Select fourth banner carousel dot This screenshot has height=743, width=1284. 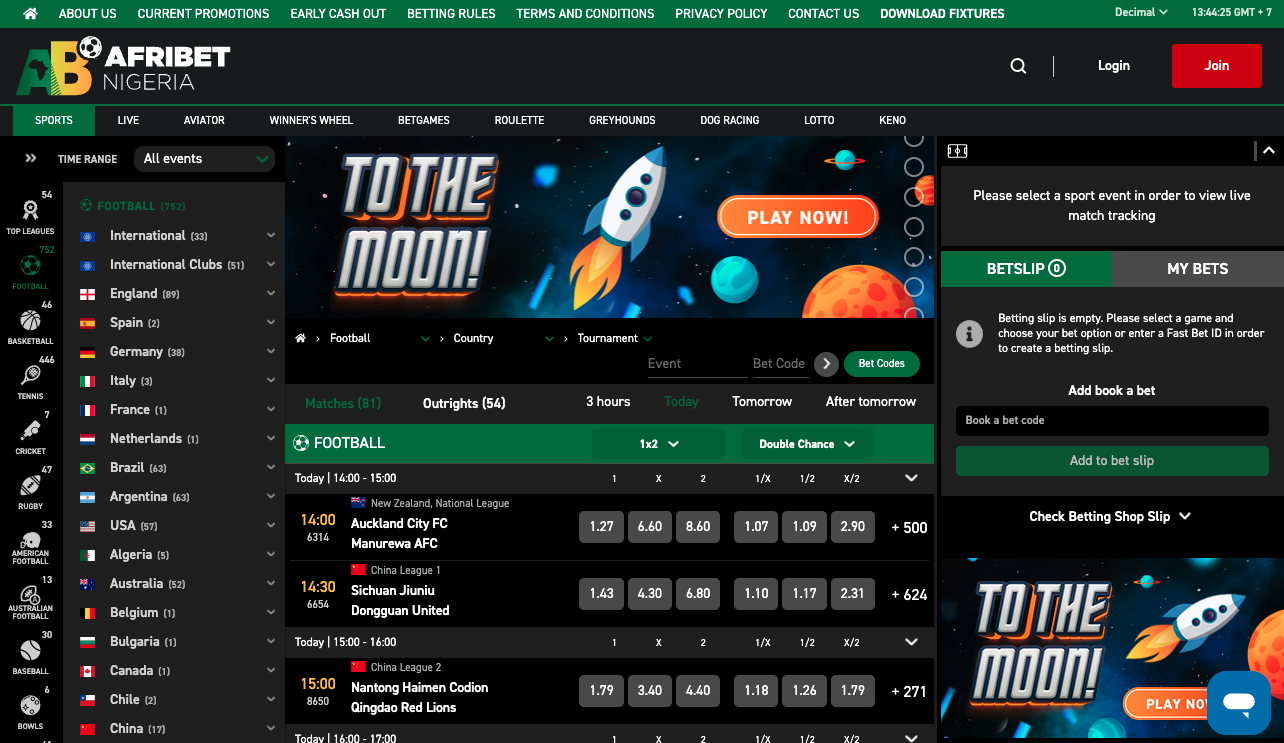coord(913,227)
